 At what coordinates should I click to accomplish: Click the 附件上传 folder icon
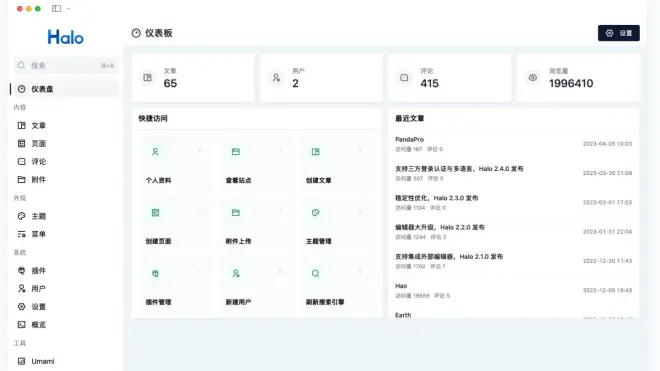point(236,213)
